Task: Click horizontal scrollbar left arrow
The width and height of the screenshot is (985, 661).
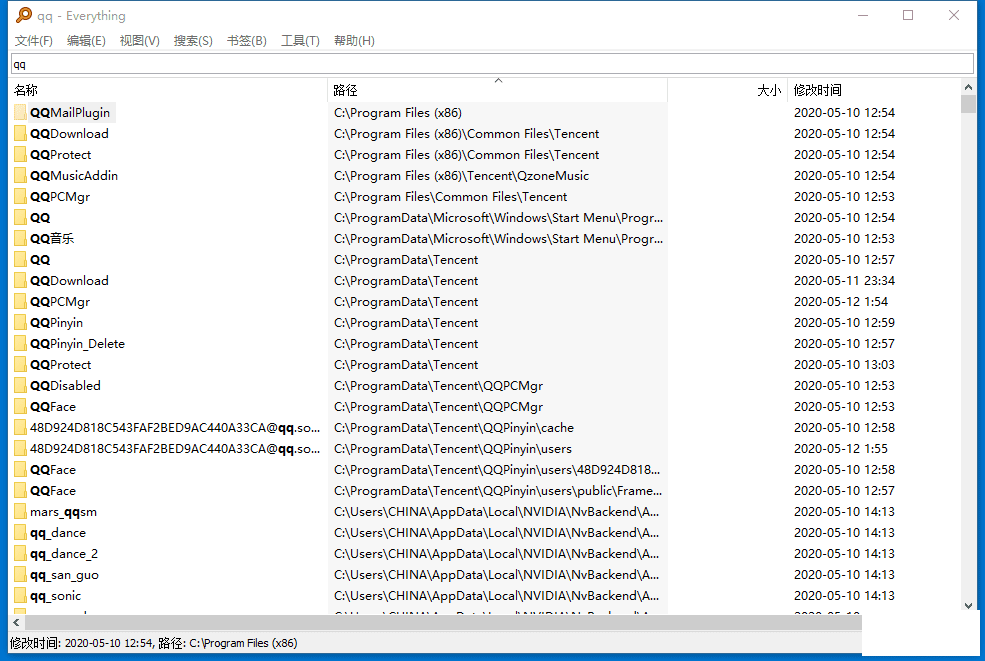Action: (16, 622)
